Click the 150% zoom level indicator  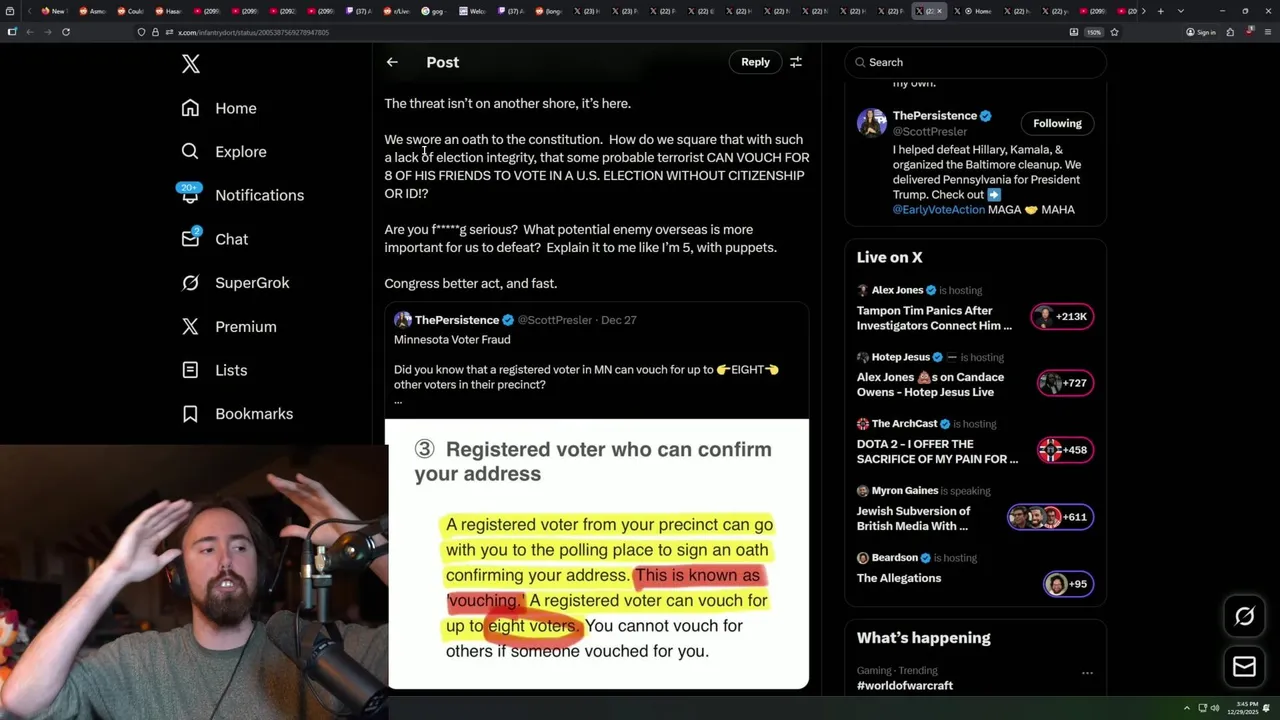coord(1094,32)
